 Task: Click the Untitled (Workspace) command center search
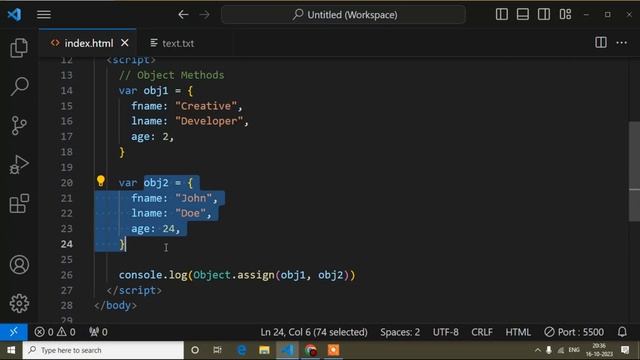click(343, 15)
